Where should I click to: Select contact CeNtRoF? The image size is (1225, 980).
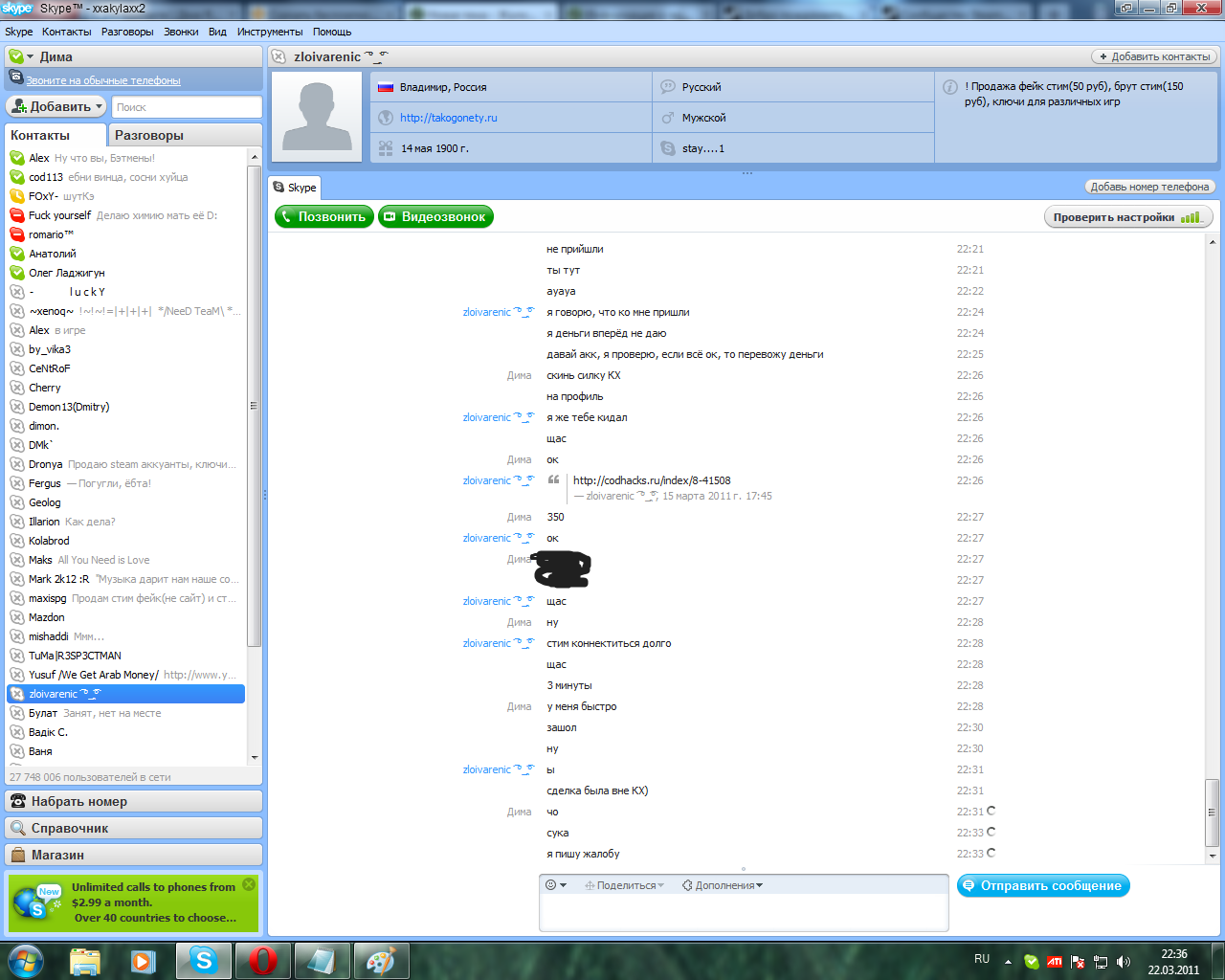tap(126, 368)
